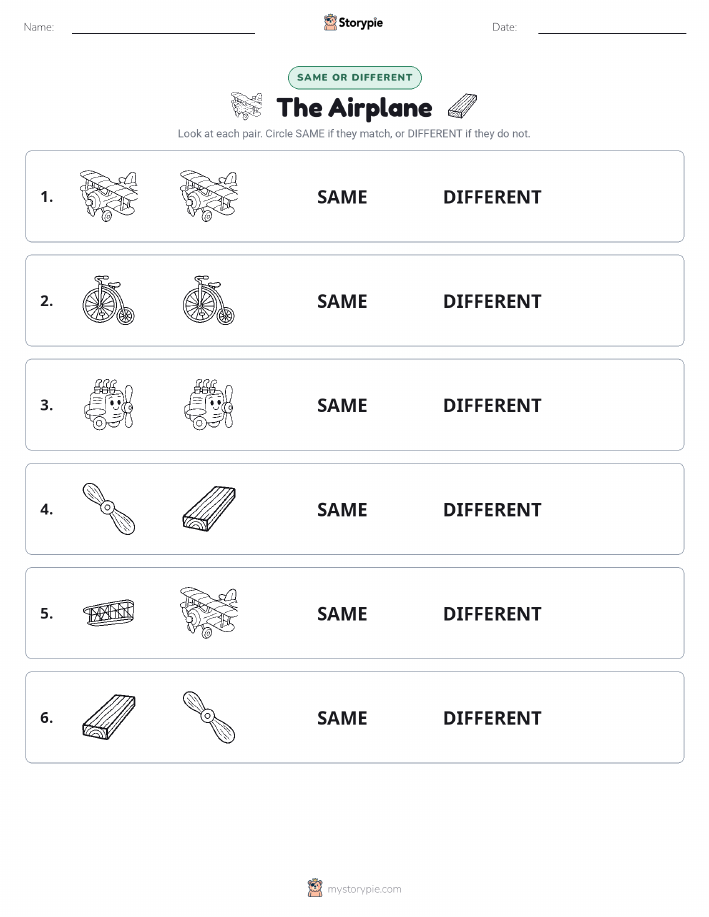The image size is (709, 917).
Task: Click the wooden plank icon beside the title
Action: tap(462, 106)
